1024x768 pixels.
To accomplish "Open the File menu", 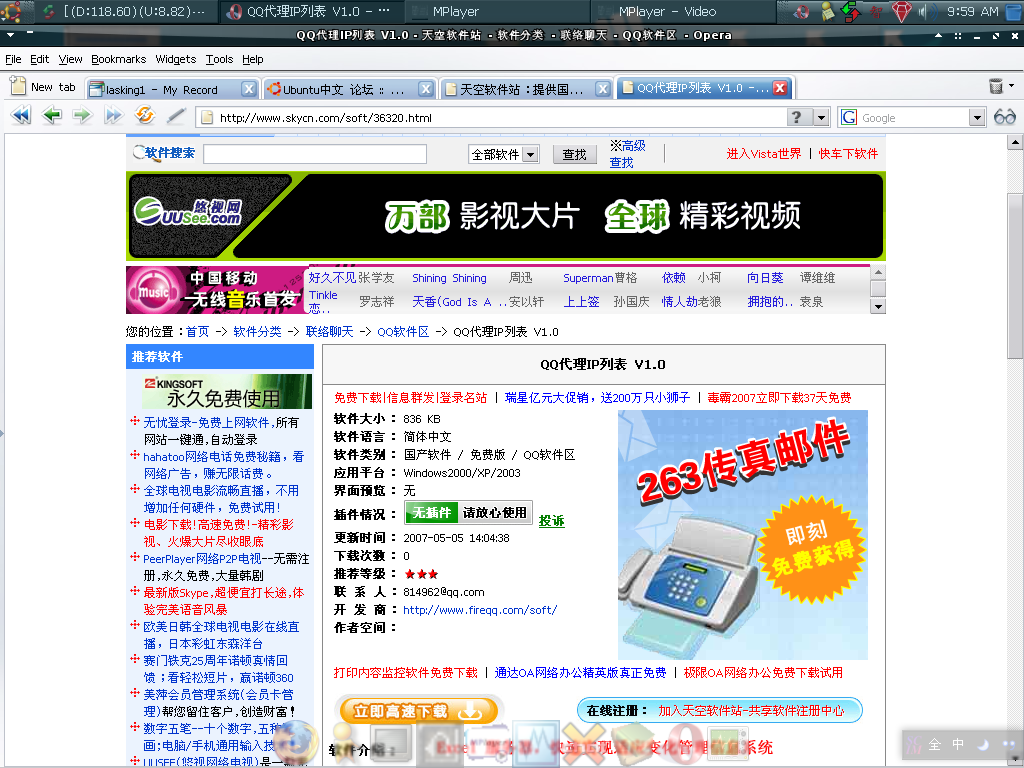I will (13, 59).
